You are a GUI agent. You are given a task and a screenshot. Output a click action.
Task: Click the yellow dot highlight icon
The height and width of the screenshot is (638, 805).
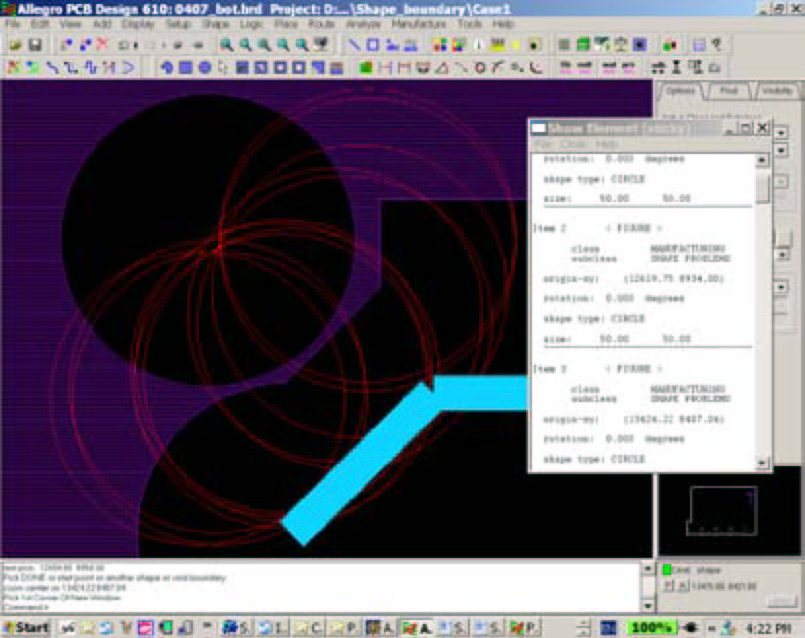tap(516, 45)
